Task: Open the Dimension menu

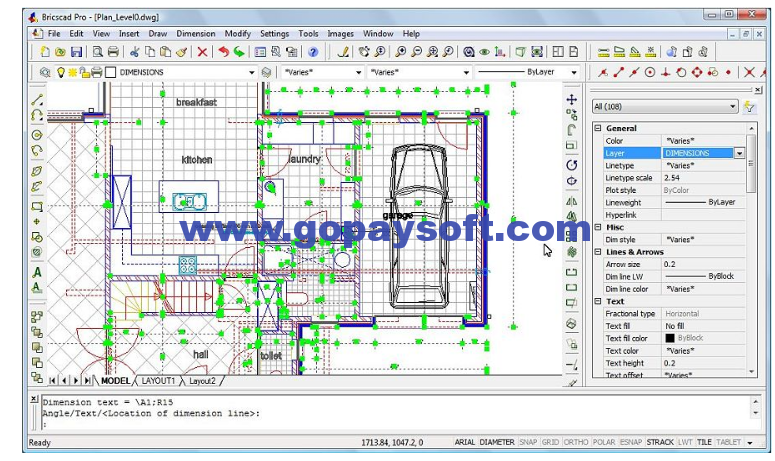Action: click(x=196, y=34)
